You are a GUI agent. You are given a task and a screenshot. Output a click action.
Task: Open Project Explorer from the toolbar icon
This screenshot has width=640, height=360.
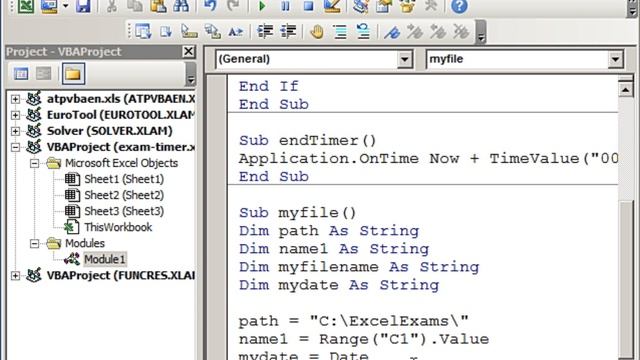(x=361, y=6)
